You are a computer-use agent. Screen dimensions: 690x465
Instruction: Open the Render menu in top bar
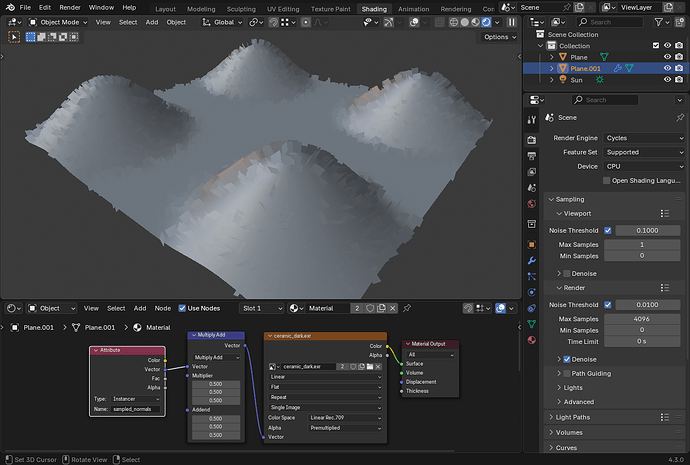click(70, 7)
